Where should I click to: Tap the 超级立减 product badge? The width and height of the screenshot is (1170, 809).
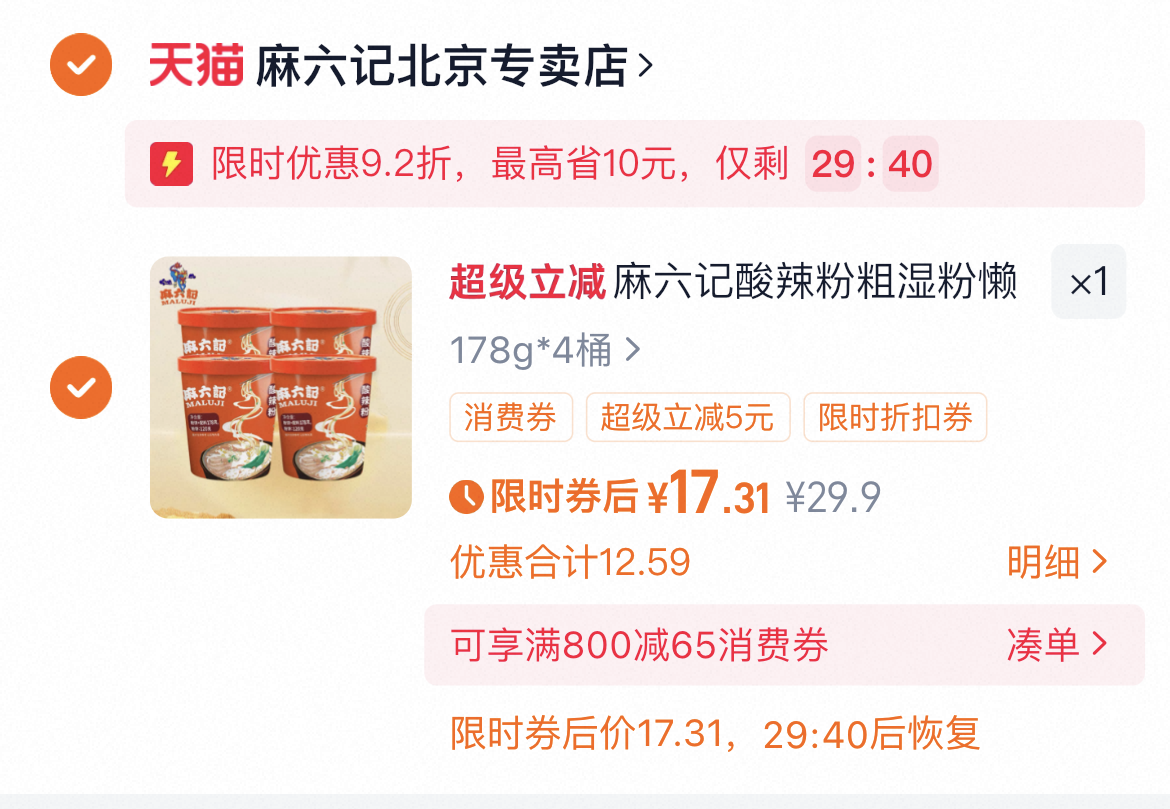click(527, 282)
